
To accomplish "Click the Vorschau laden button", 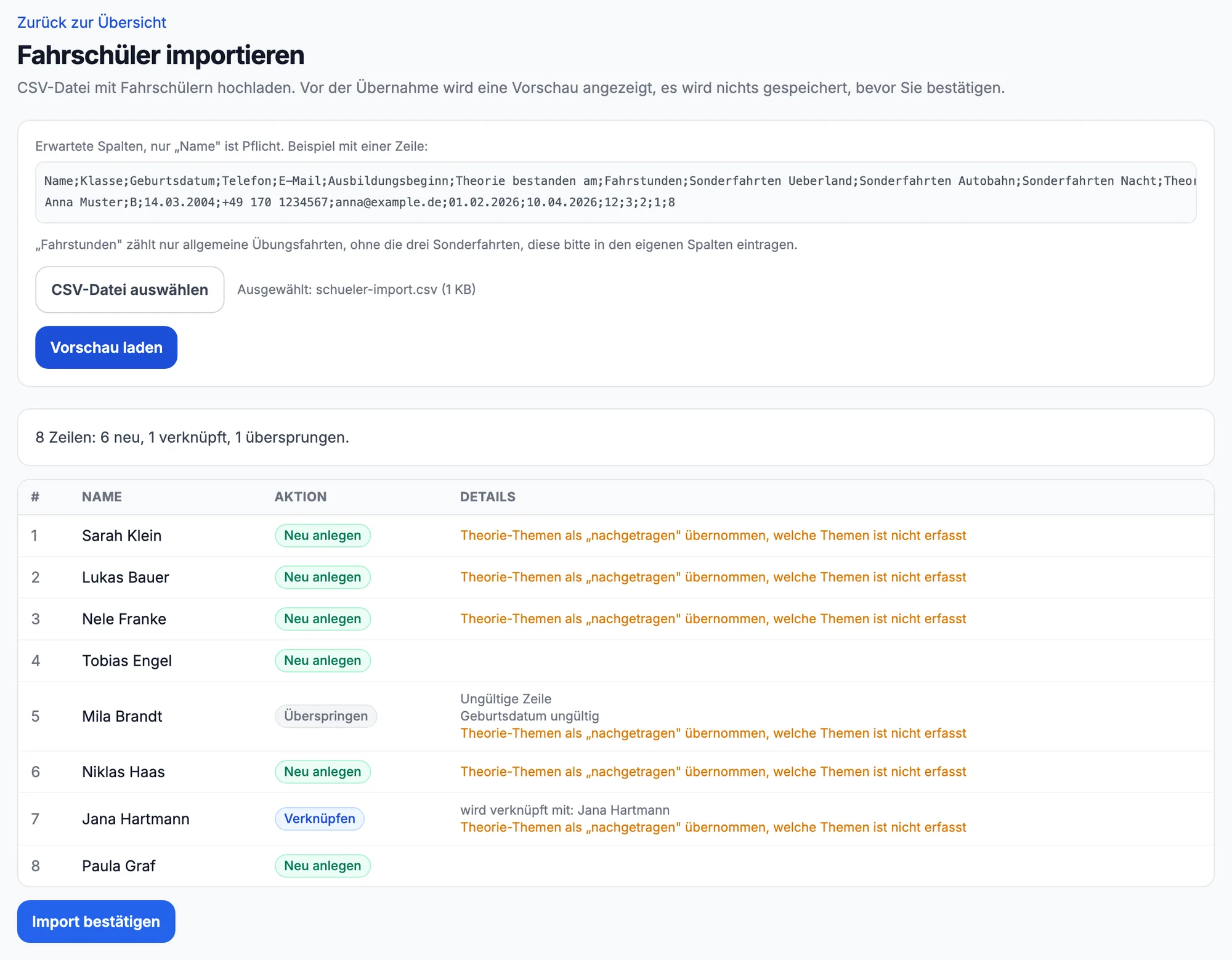I will click(106, 347).
